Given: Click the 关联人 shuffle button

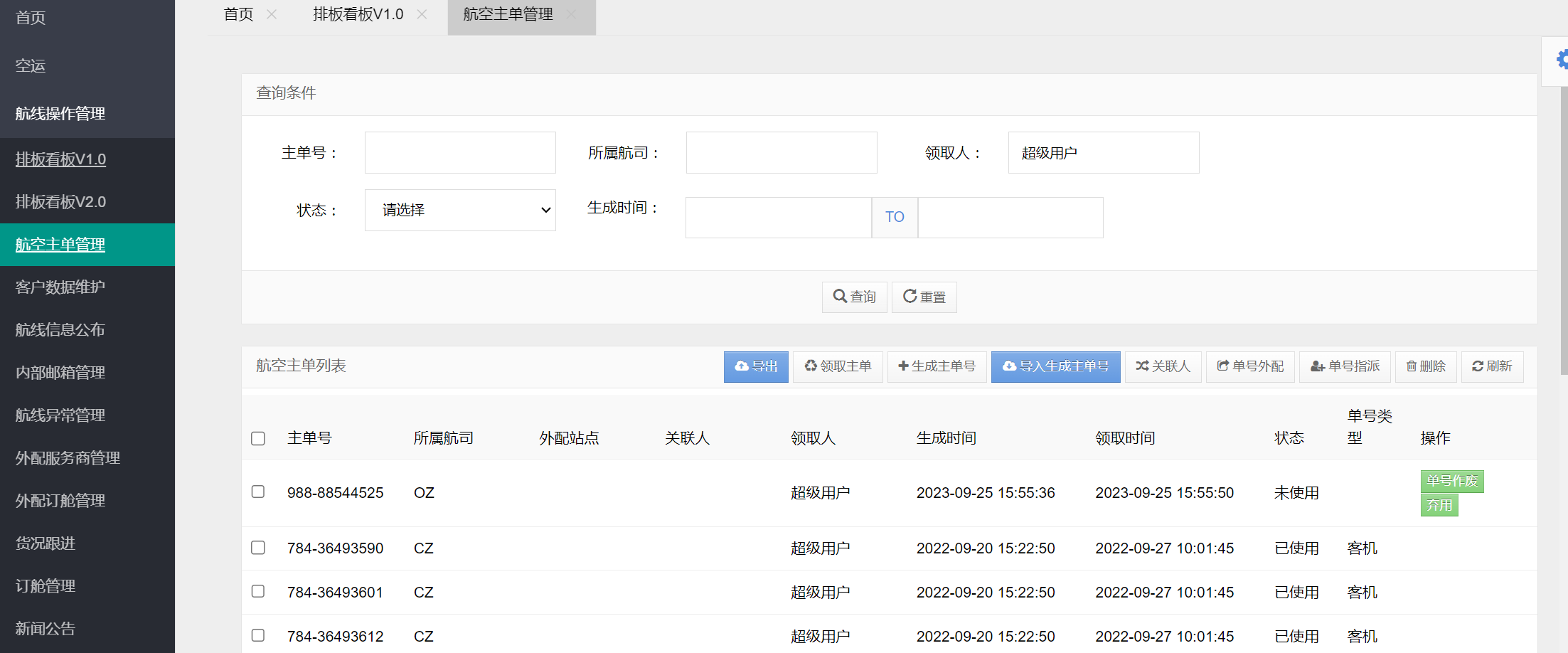Looking at the screenshot, I should point(1163,366).
